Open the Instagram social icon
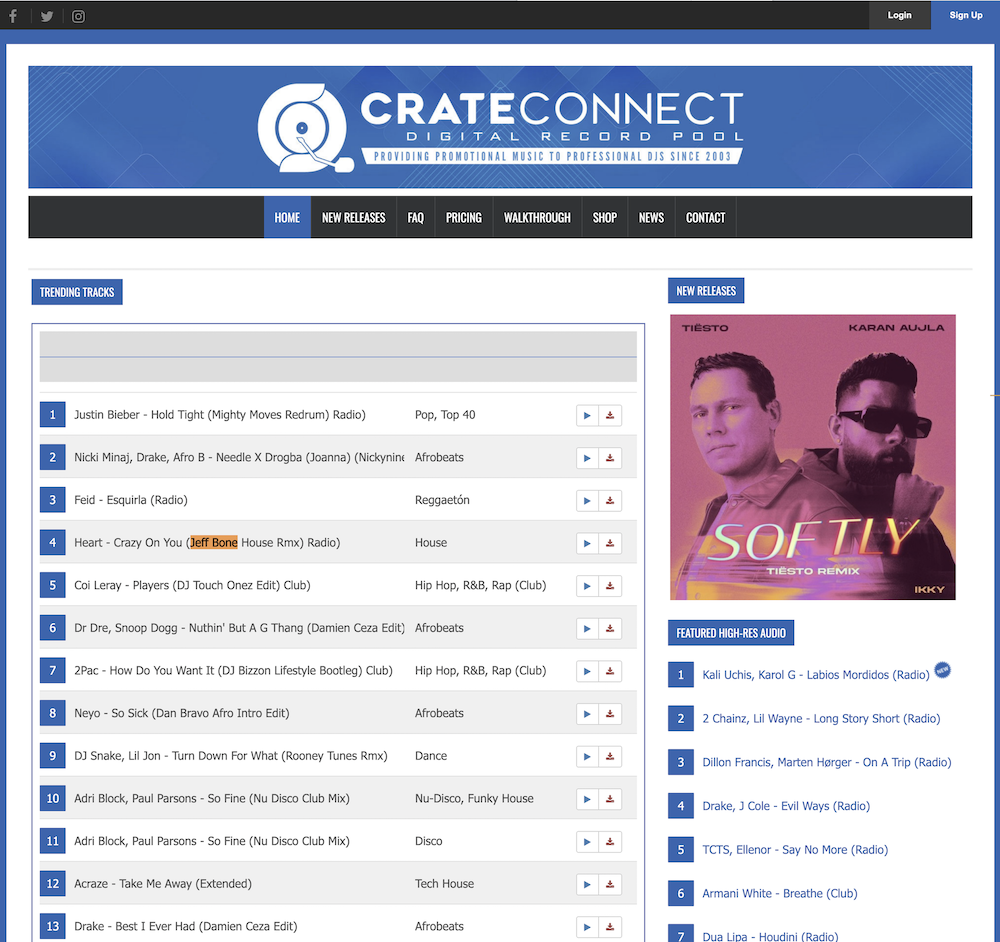The width and height of the screenshot is (1000, 942). (78, 16)
